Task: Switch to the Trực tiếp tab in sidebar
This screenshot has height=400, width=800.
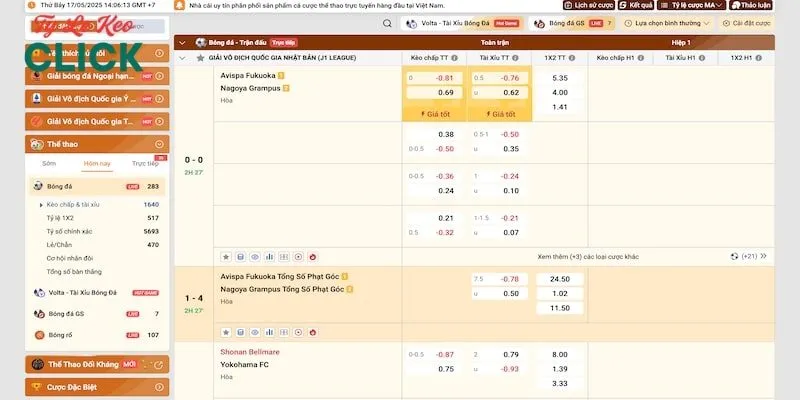Action: 145,163
